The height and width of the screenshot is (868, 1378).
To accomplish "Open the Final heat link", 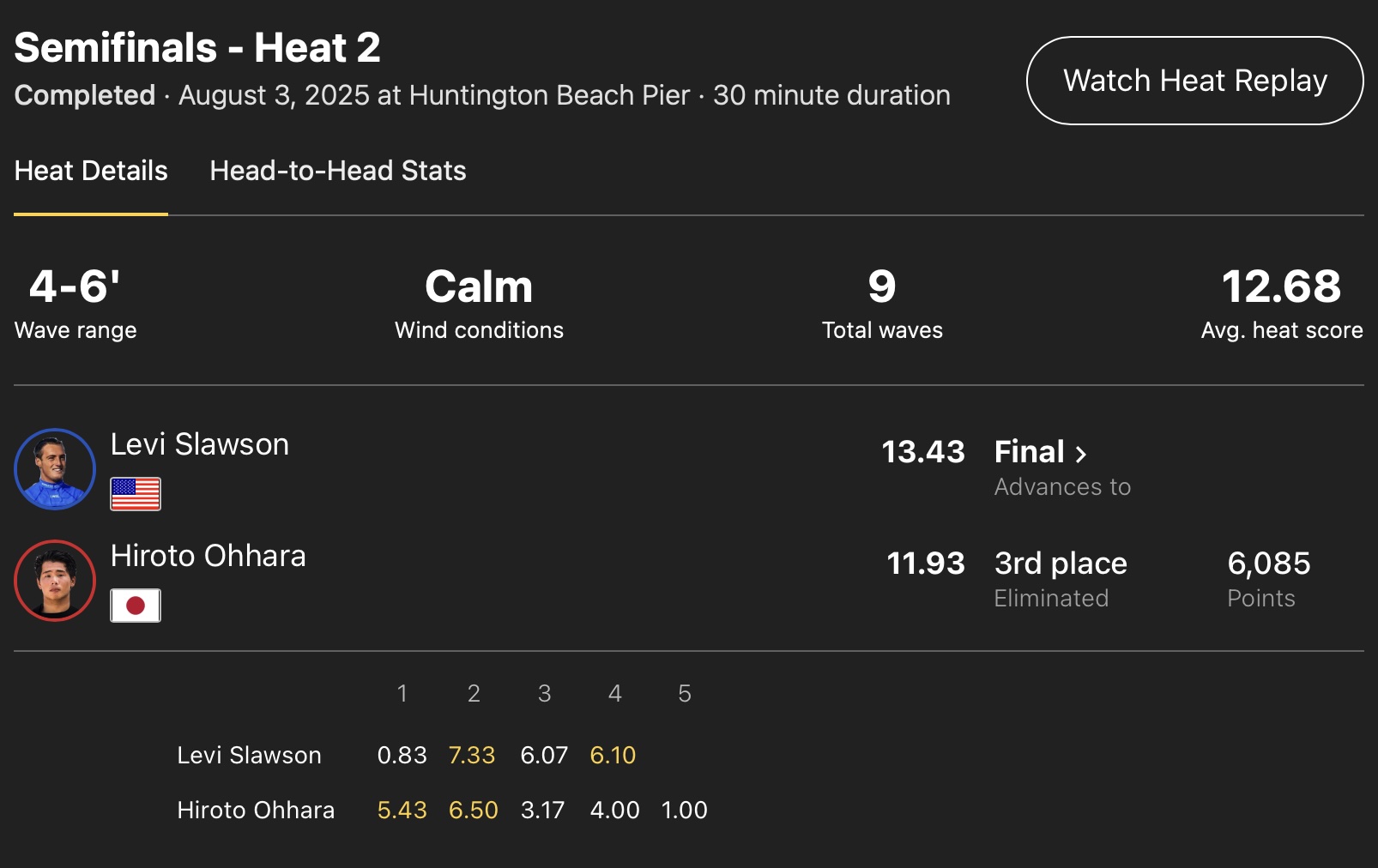I will tap(1030, 452).
